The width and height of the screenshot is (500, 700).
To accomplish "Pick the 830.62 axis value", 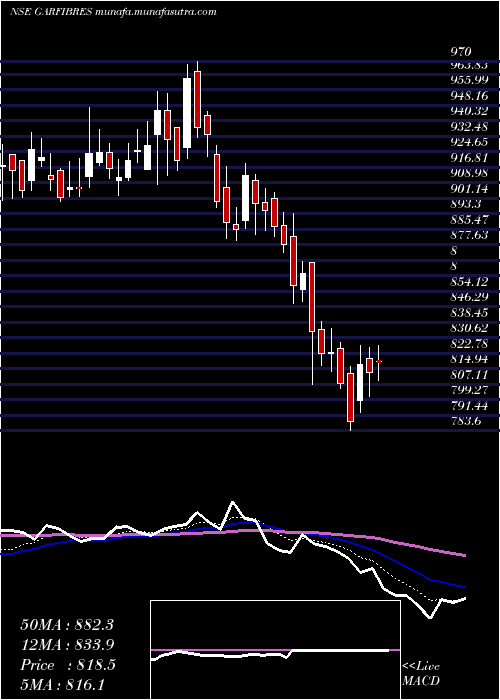I will coord(469,328).
